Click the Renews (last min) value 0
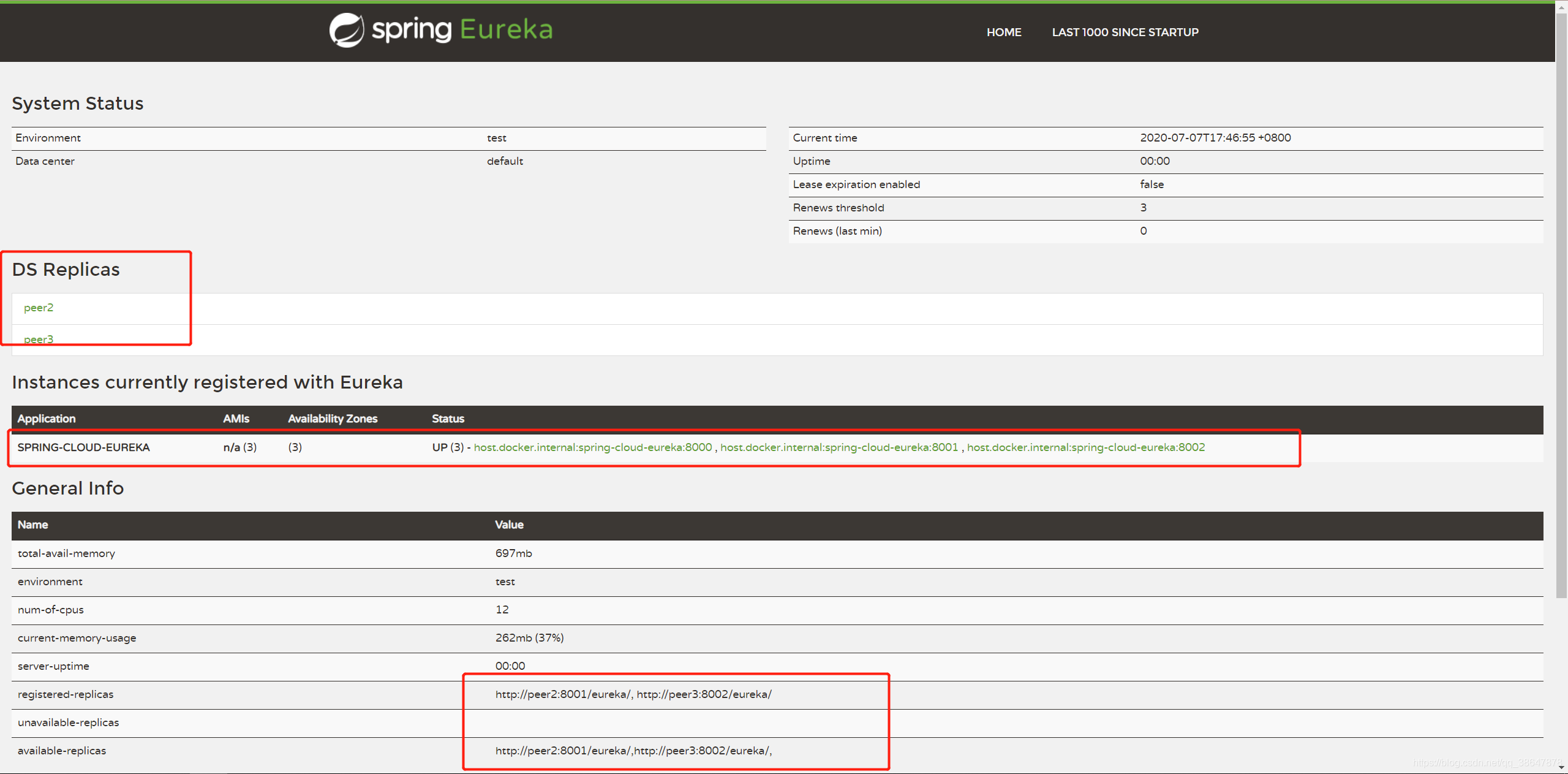The image size is (1568, 774). point(1143,231)
